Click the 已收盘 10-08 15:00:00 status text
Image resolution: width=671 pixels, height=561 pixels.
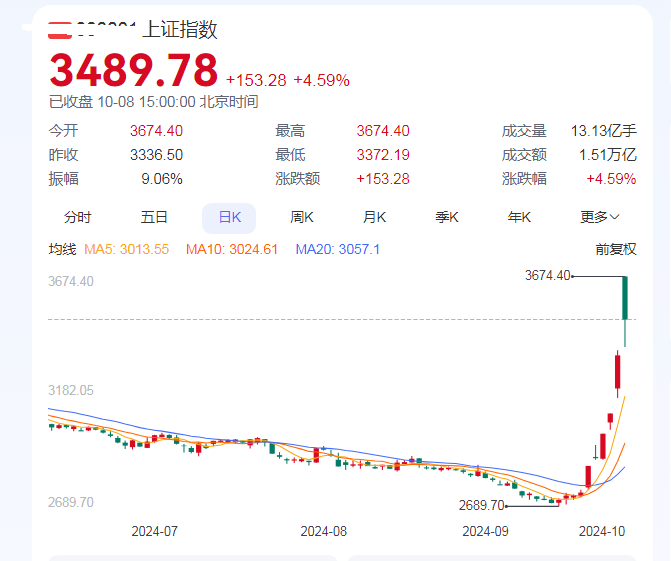[153, 102]
